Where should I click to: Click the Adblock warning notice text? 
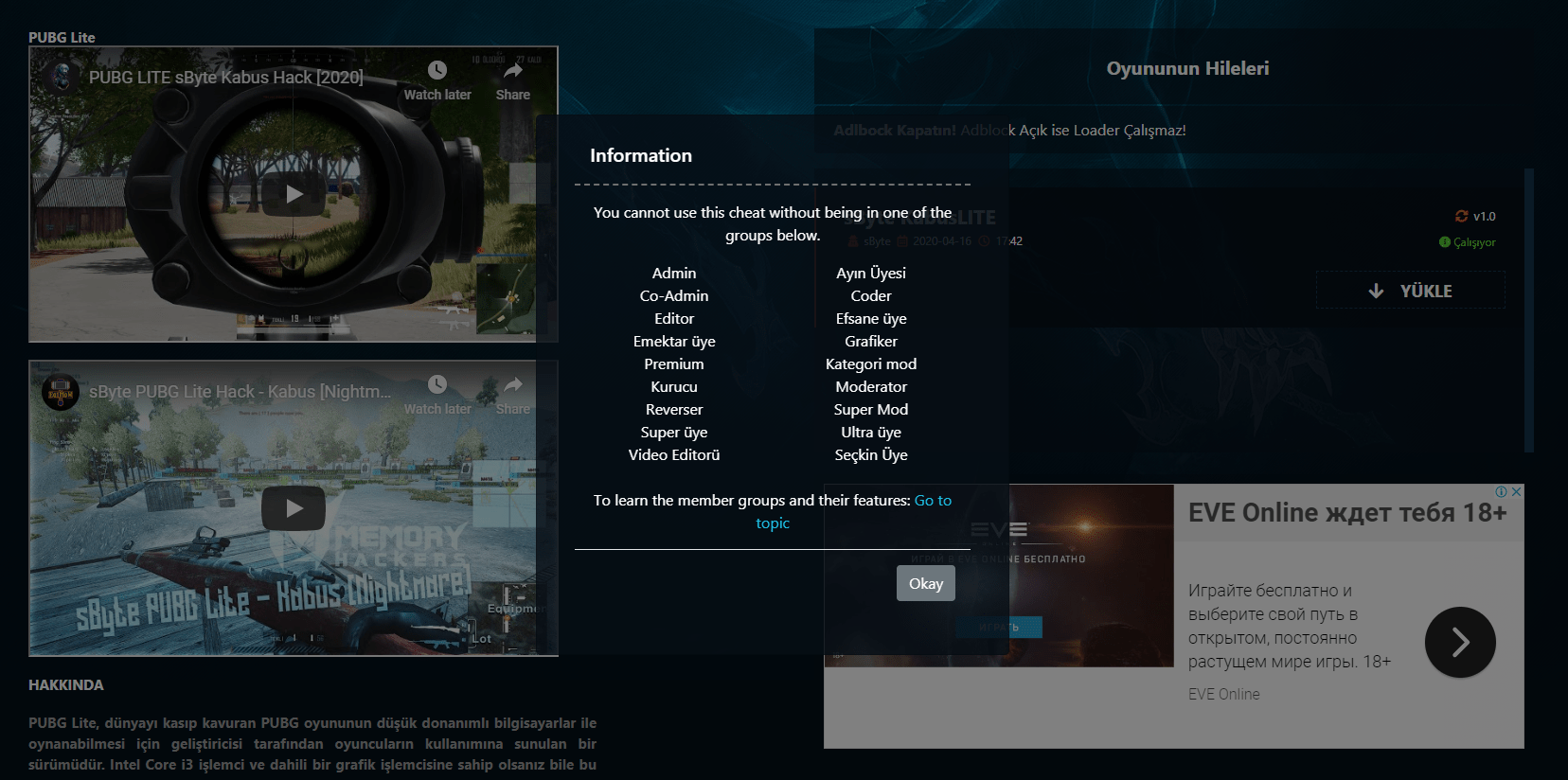click(1009, 130)
